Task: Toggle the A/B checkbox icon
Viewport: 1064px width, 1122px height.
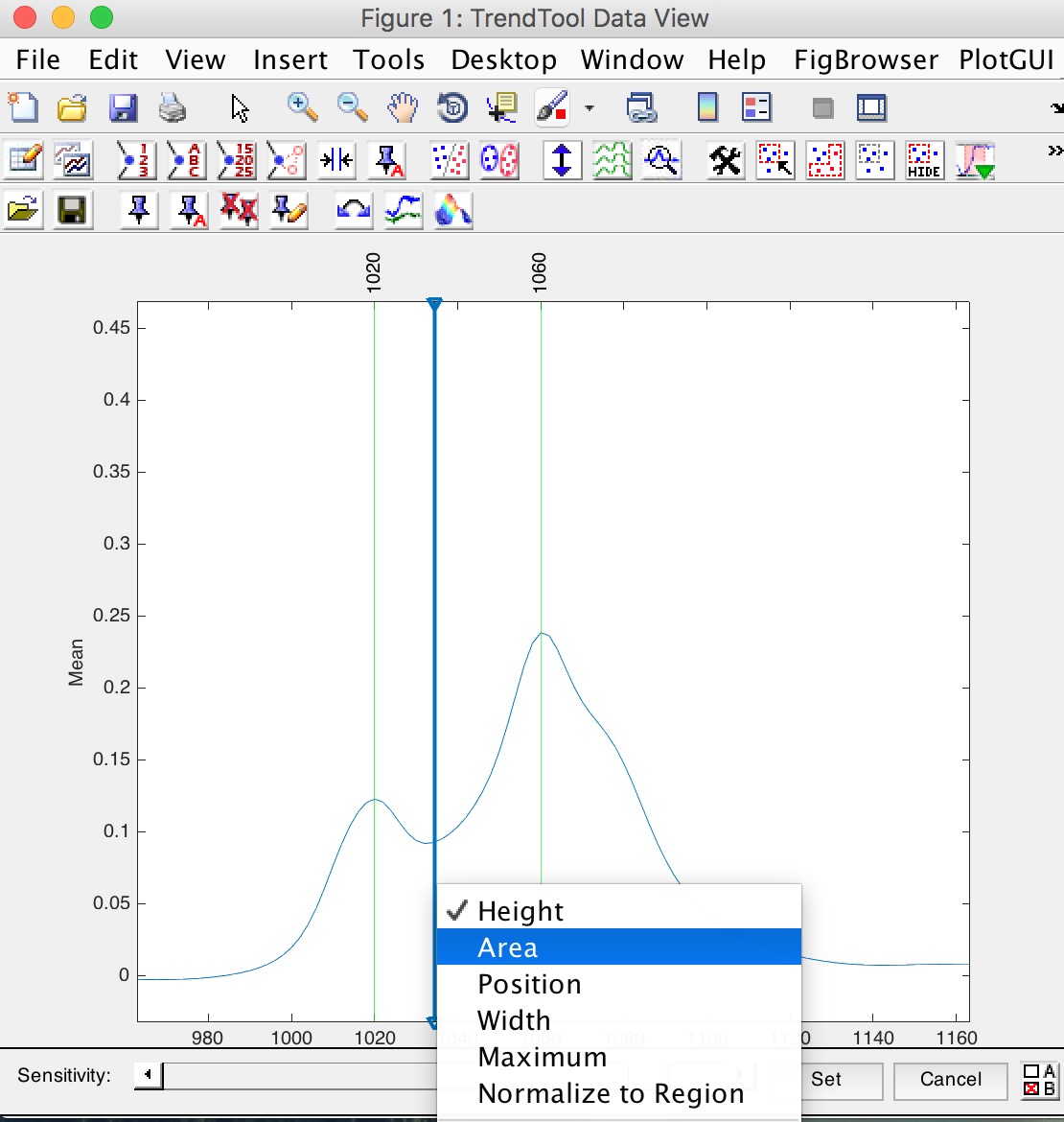Action: pos(1039,1080)
